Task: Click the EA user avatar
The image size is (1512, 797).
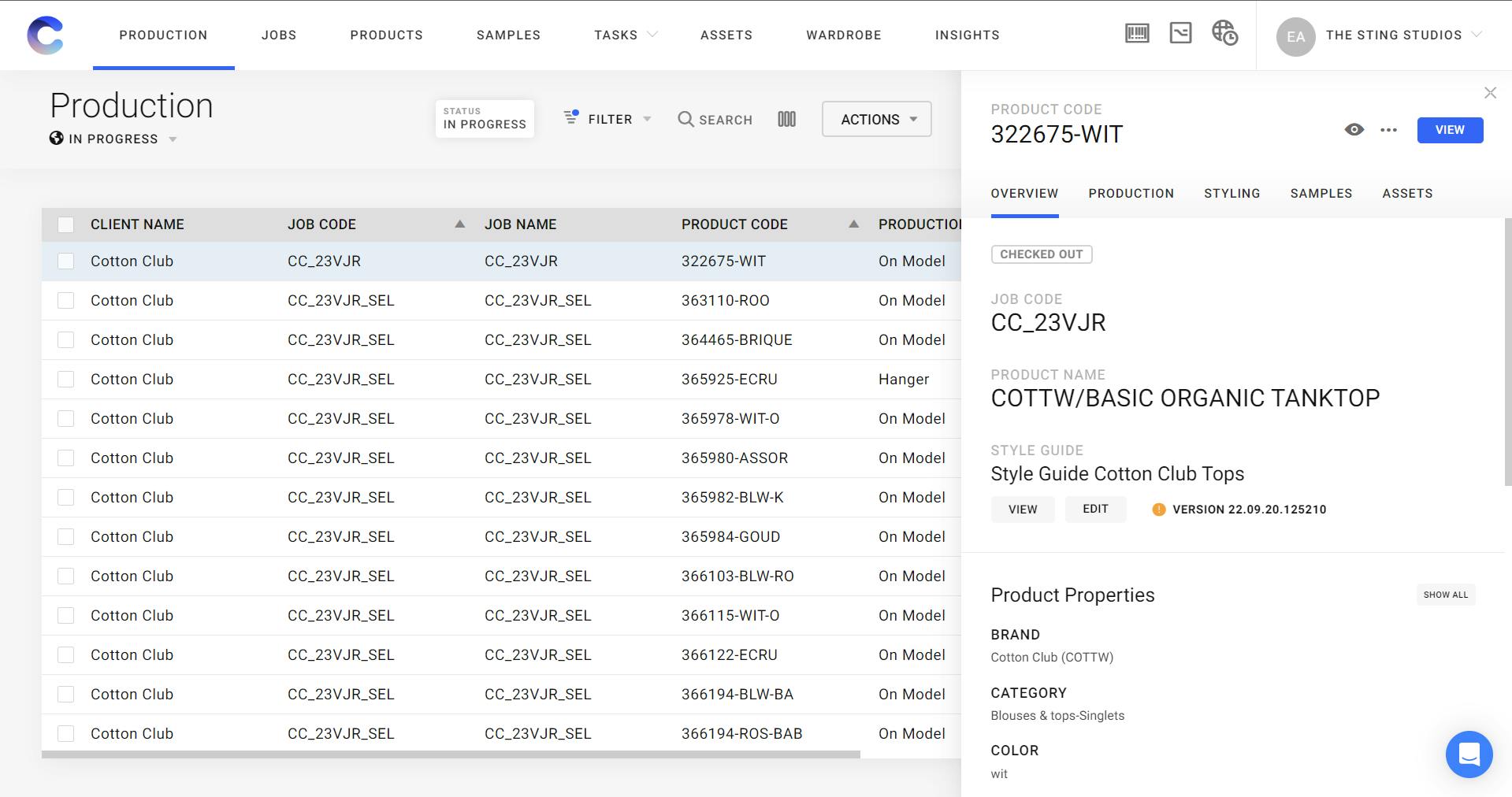Action: click(1295, 36)
